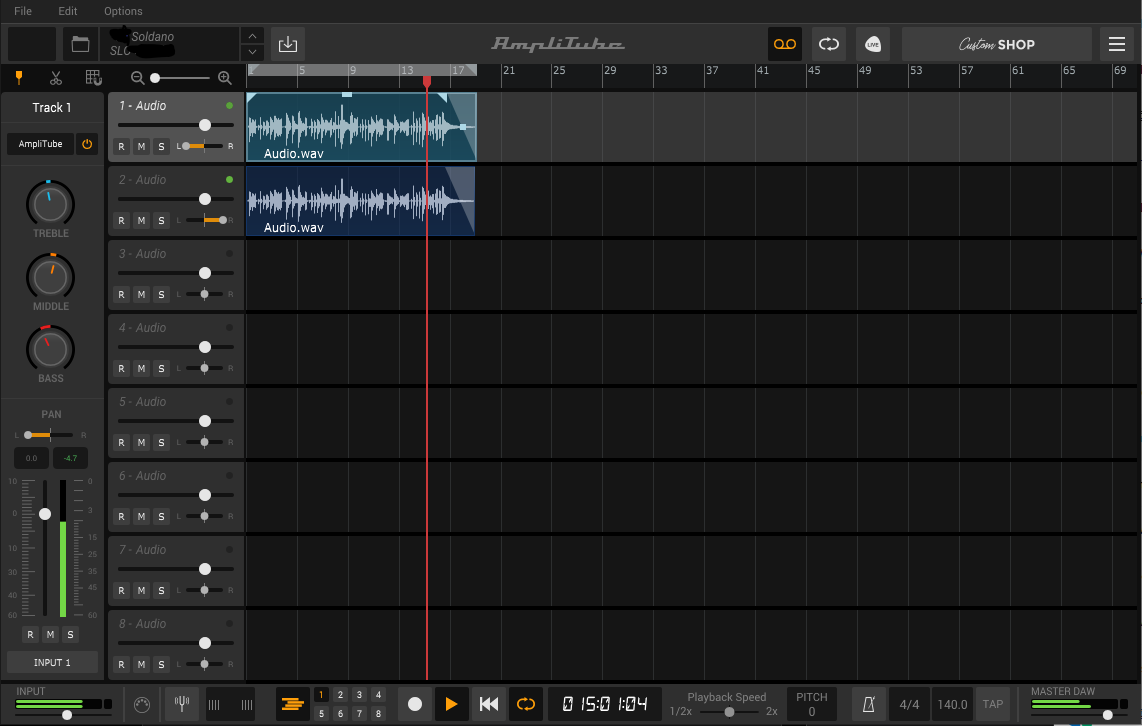Viewport: 1142px width, 726px height.
Task: Open the looper icon view
Action: [829, 44]
